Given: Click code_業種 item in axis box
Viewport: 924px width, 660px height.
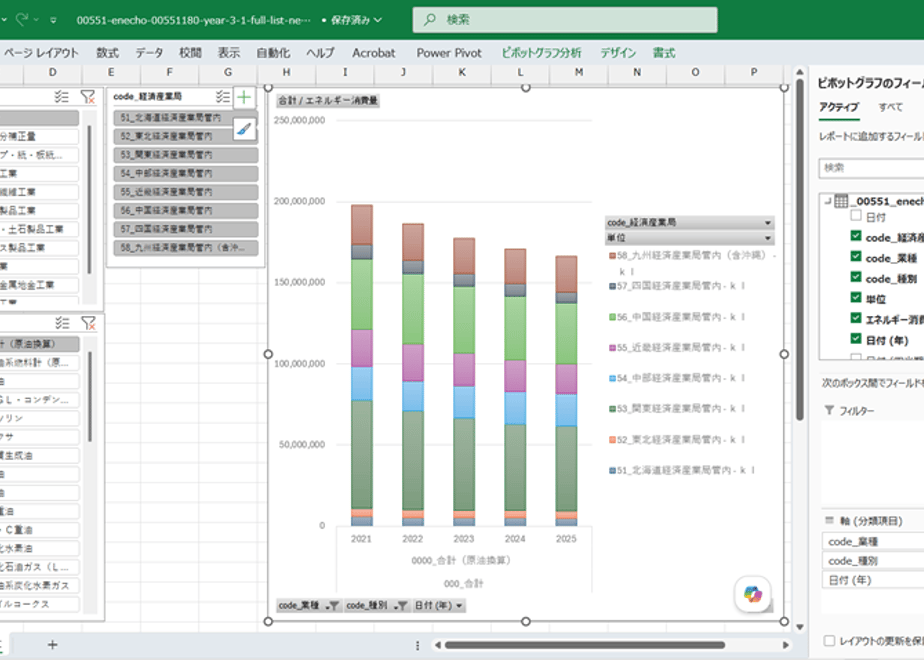Looking at the screenshot, I should pyautogui.click(x=873, y=542).
